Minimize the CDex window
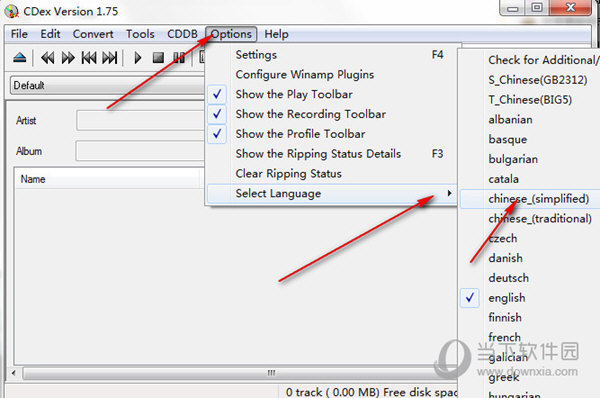 coord(513,8)
